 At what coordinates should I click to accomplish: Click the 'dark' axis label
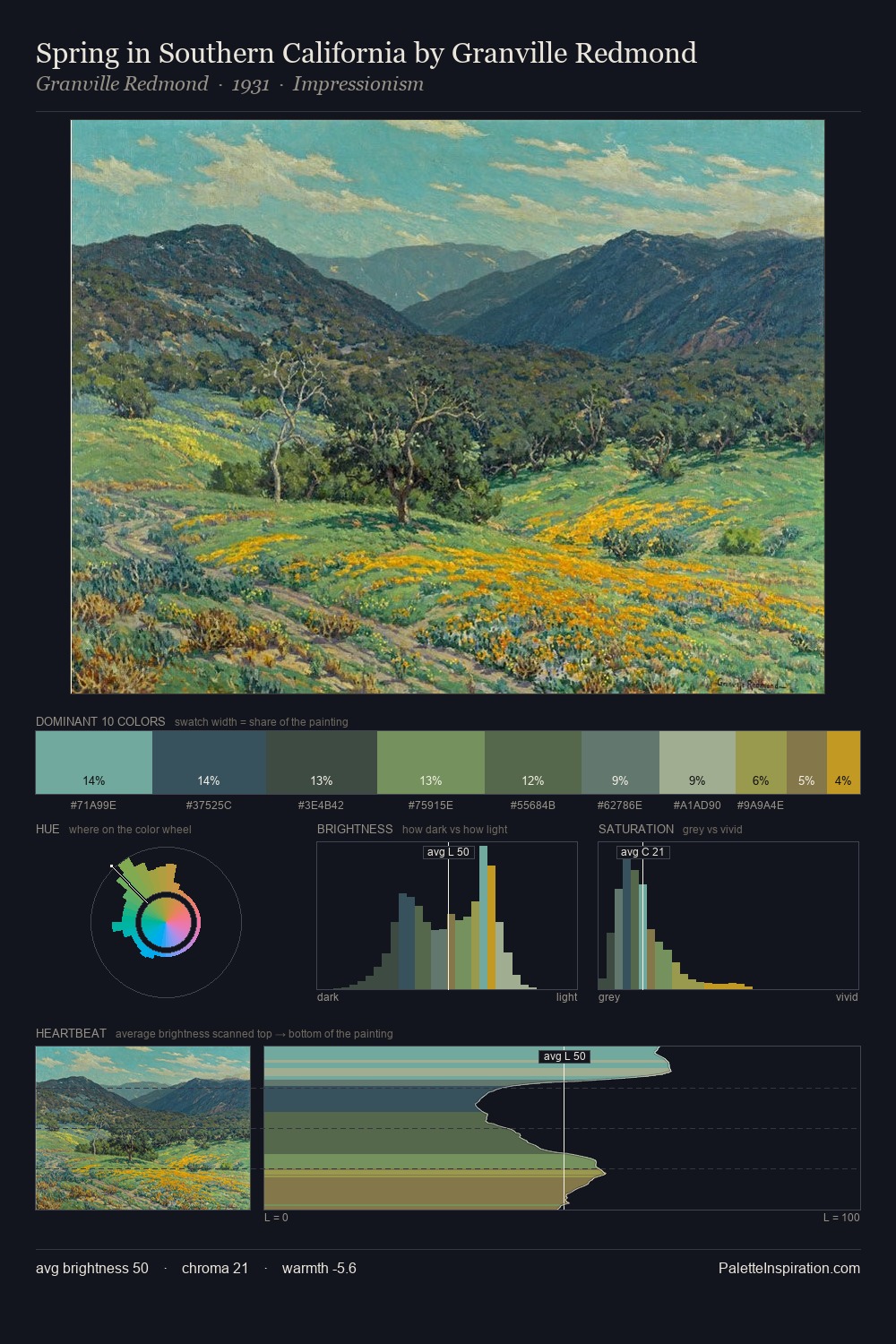coord(328,997)
